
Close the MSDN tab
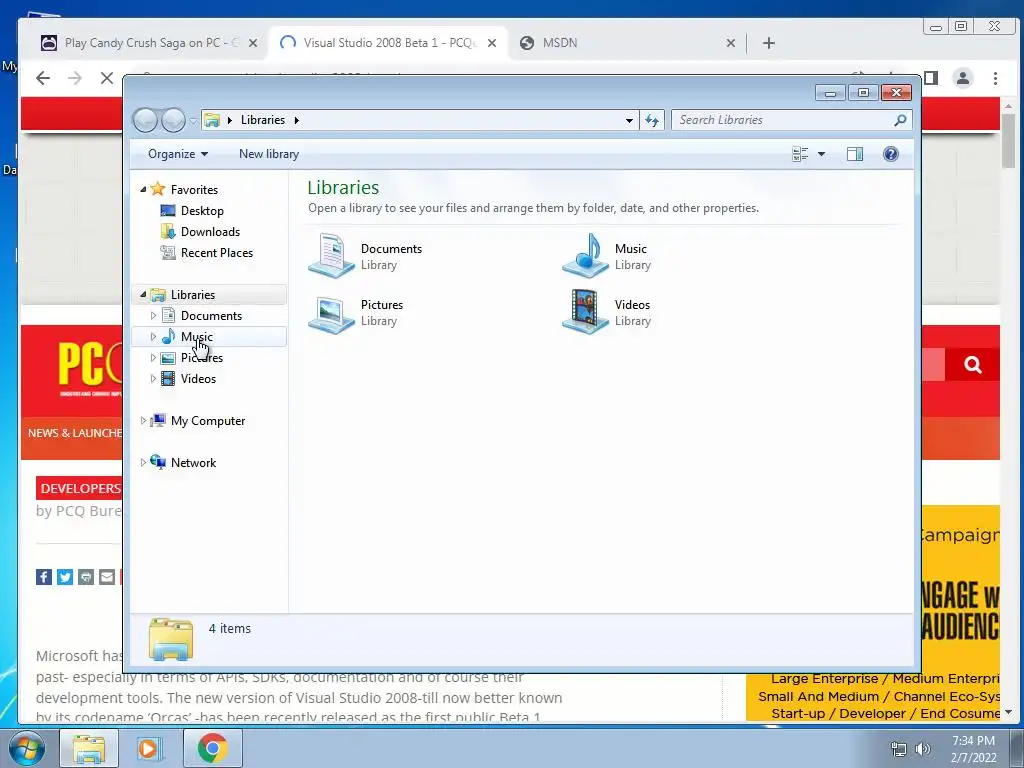click(x=731, y=43)
